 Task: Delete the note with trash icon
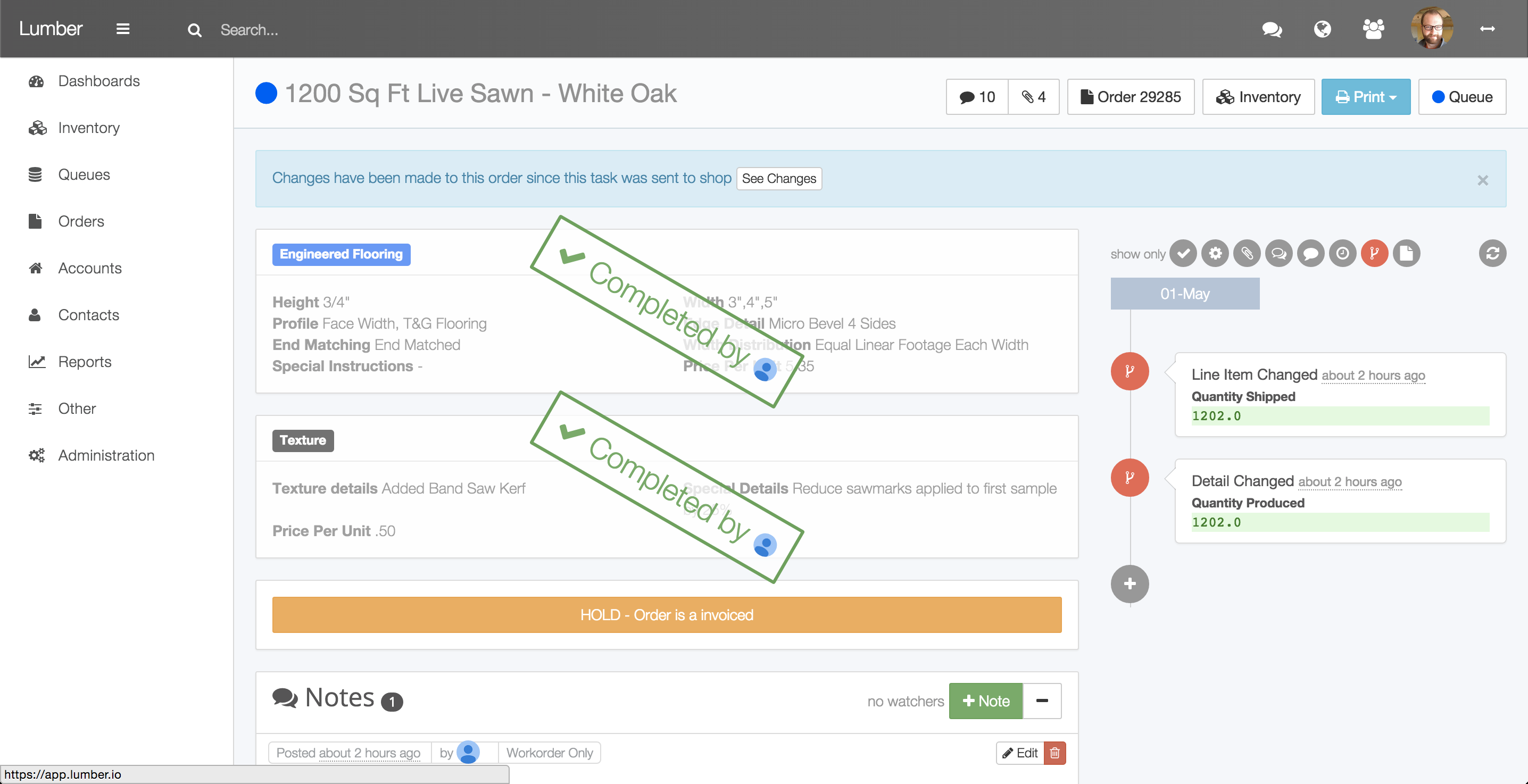[x=1054, y=753]
